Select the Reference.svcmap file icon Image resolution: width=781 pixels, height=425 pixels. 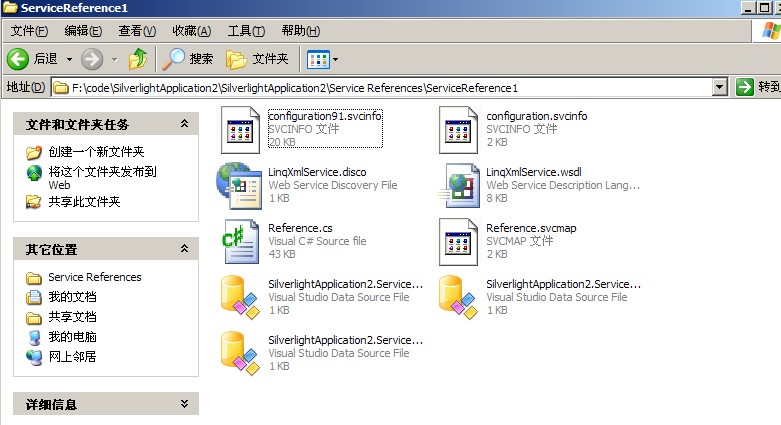pyautogui.click(x=458, y=242)
